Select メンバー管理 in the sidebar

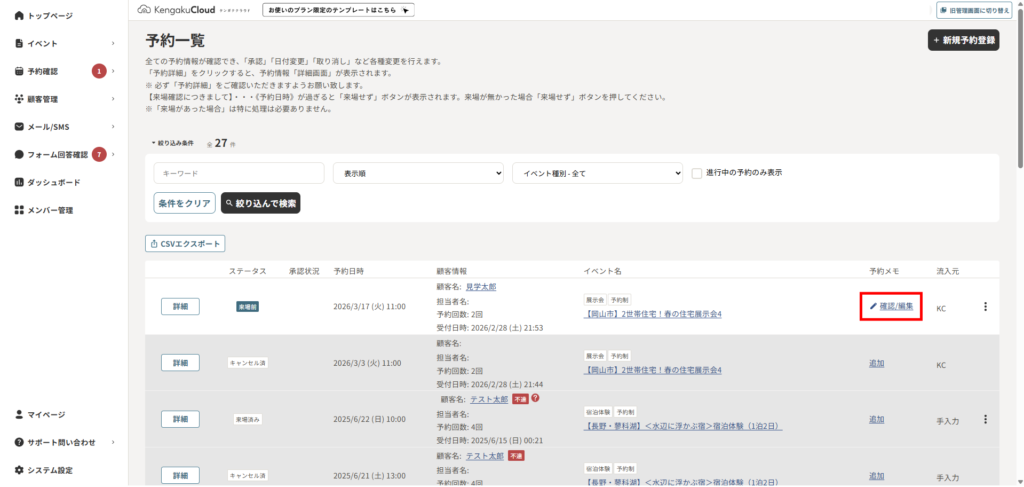coord(50,211)
